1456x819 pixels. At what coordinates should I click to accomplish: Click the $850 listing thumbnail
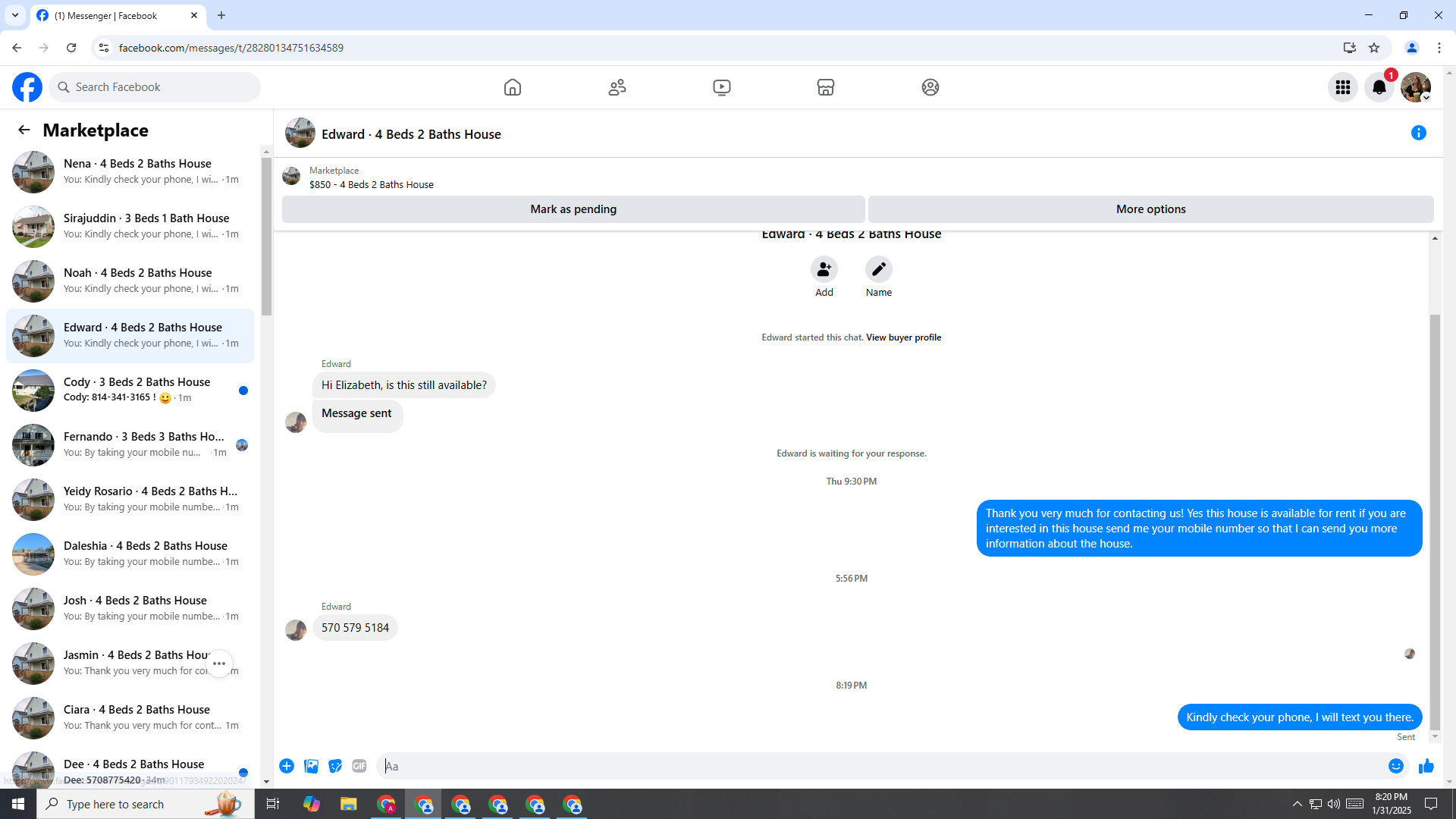(x=291, y=177)
